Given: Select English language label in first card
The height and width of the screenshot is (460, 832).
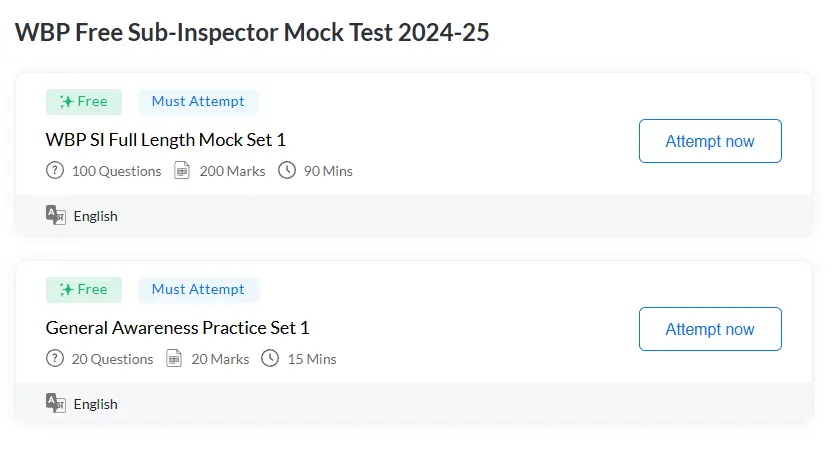Looking at the screenshot, I should [x=96, y=216].
